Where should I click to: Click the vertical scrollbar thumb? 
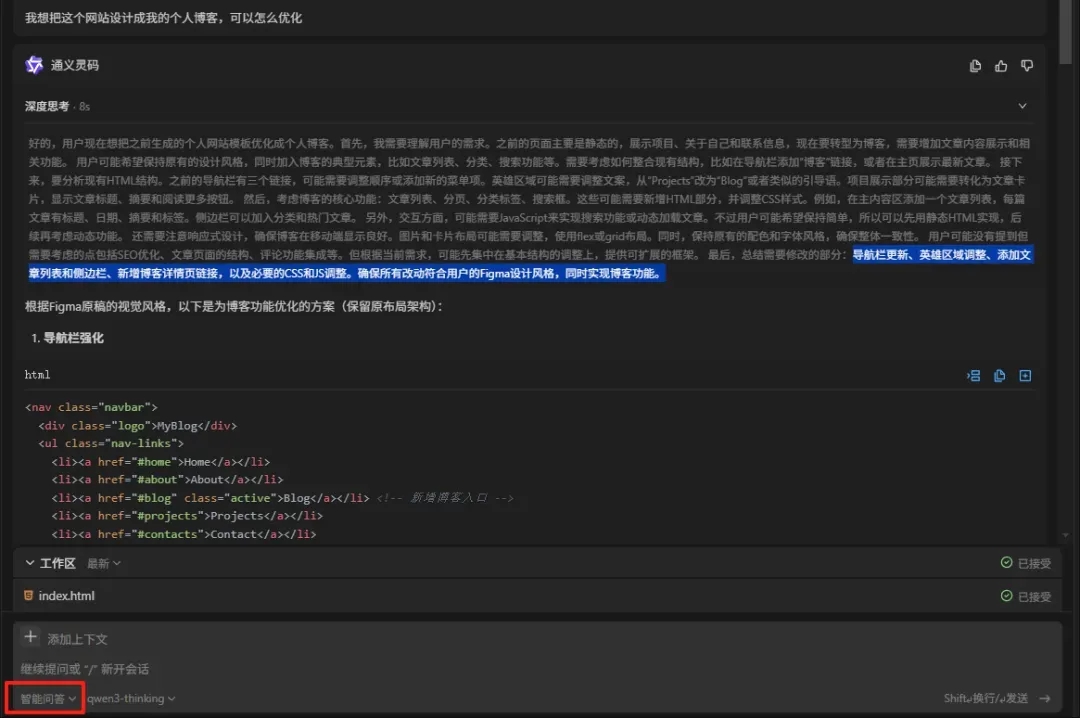point(1066,31)
